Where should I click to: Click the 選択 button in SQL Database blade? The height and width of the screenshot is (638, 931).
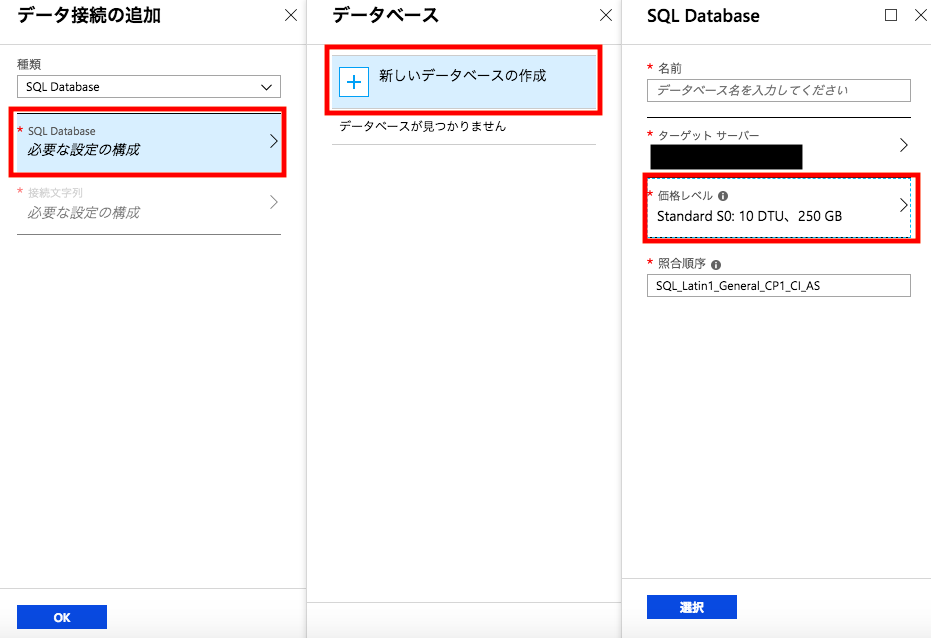pyautogui.click(x=691, y=606)
